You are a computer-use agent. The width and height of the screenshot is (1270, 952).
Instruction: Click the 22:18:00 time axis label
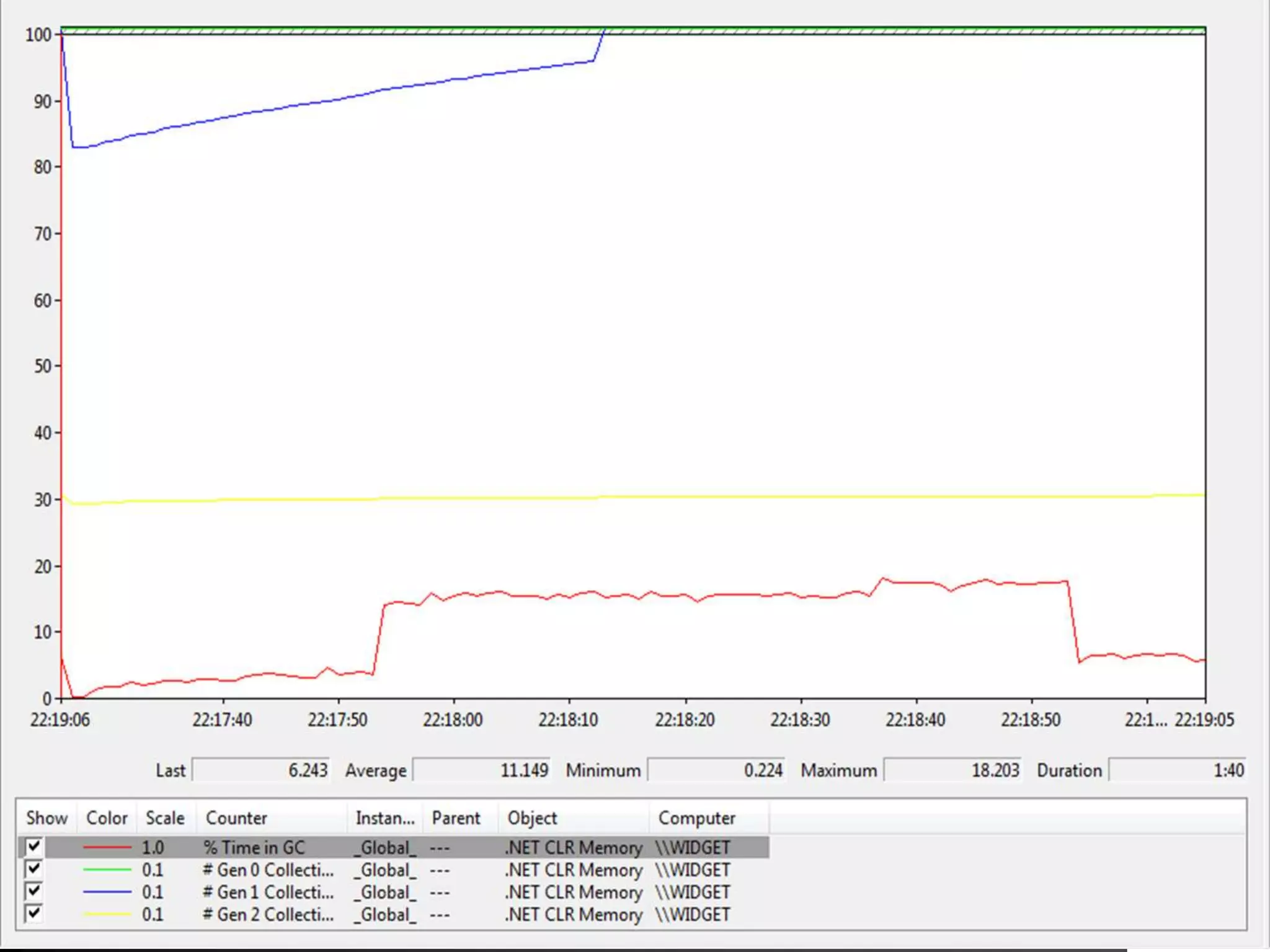453,720
